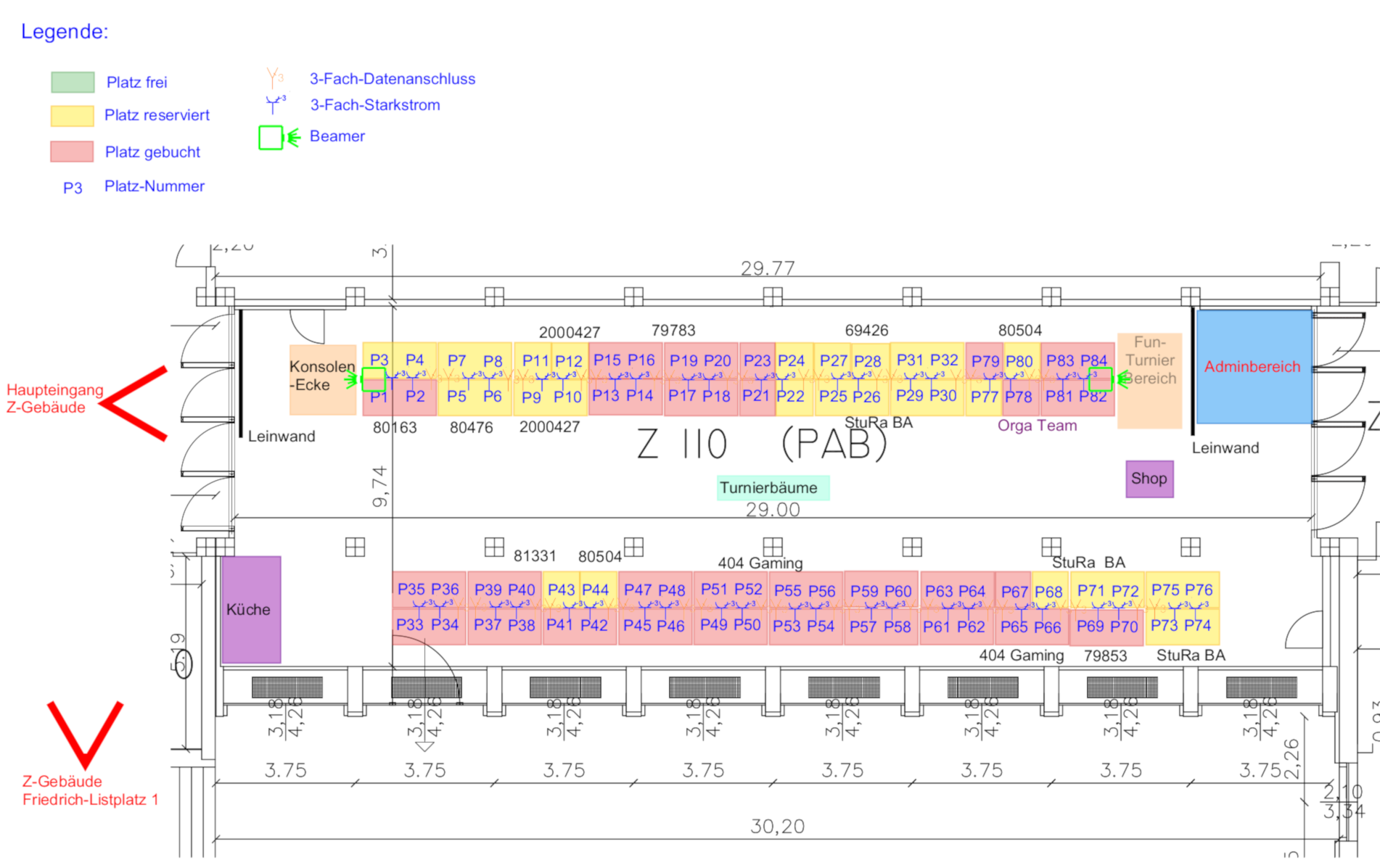Click the blue Adminbereich area
Viewport: 1380px width, 868px height.
pos(1253,366)
